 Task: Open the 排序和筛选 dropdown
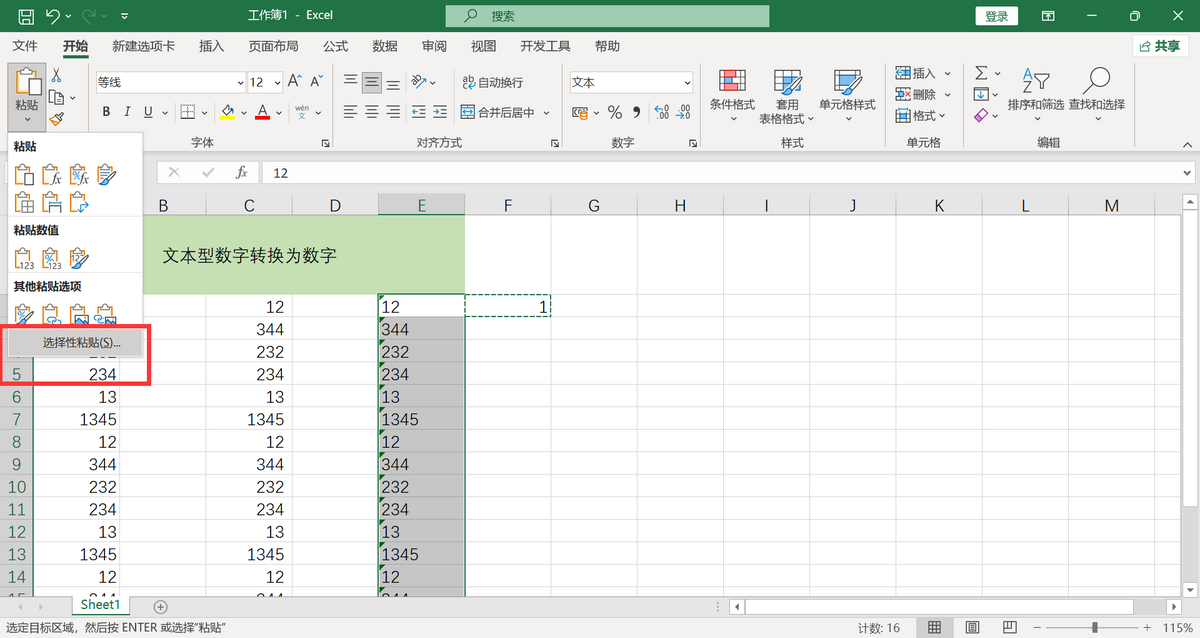1035,96
